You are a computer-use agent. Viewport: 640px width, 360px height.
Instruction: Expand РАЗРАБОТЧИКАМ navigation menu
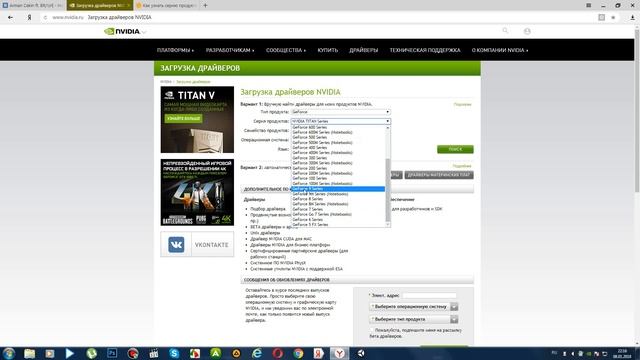click(x=230, y=50)
